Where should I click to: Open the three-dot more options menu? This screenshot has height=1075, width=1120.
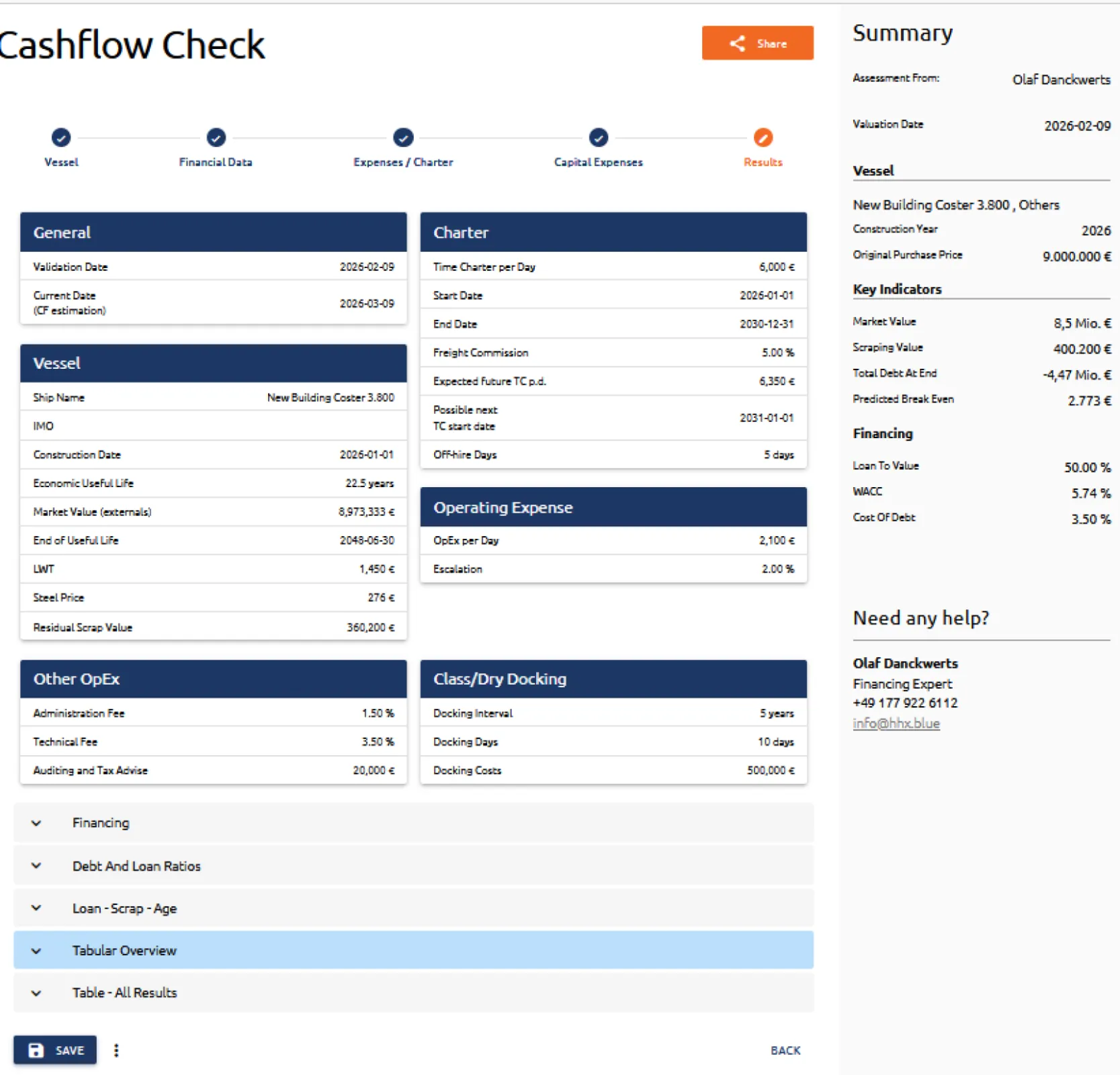[x=116, y=1050]
